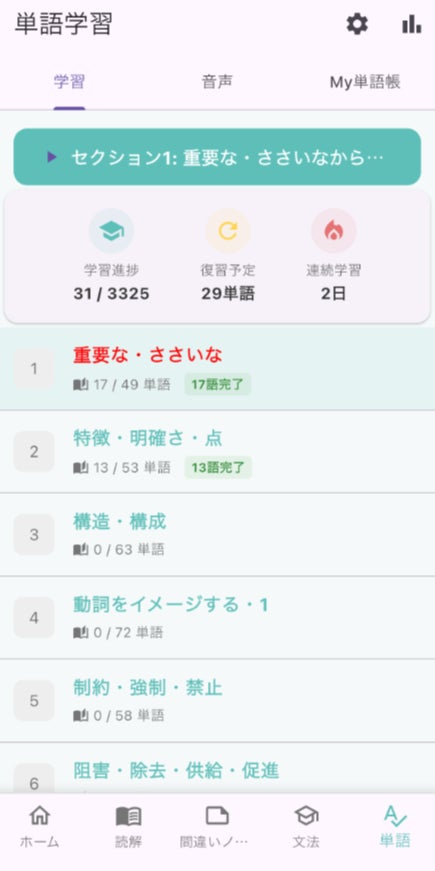This screenshot has width=435, height=871.
Task: Tap the graduation cap 学習進捗 icon
Action: tap(111, 231)
